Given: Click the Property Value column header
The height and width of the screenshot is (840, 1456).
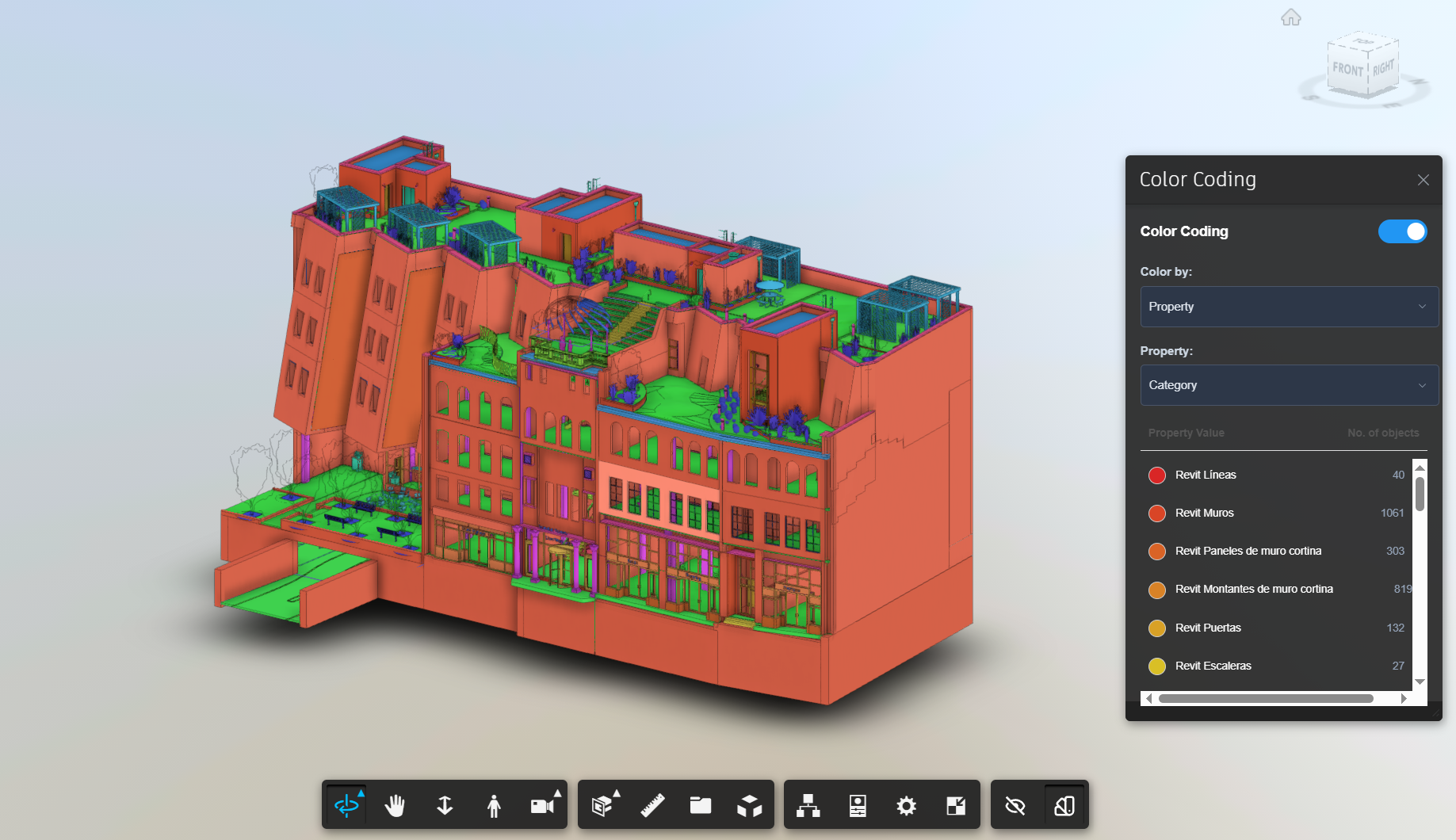Looking at the screenshot, I should pyautogui.click(x=1186, y=433).
